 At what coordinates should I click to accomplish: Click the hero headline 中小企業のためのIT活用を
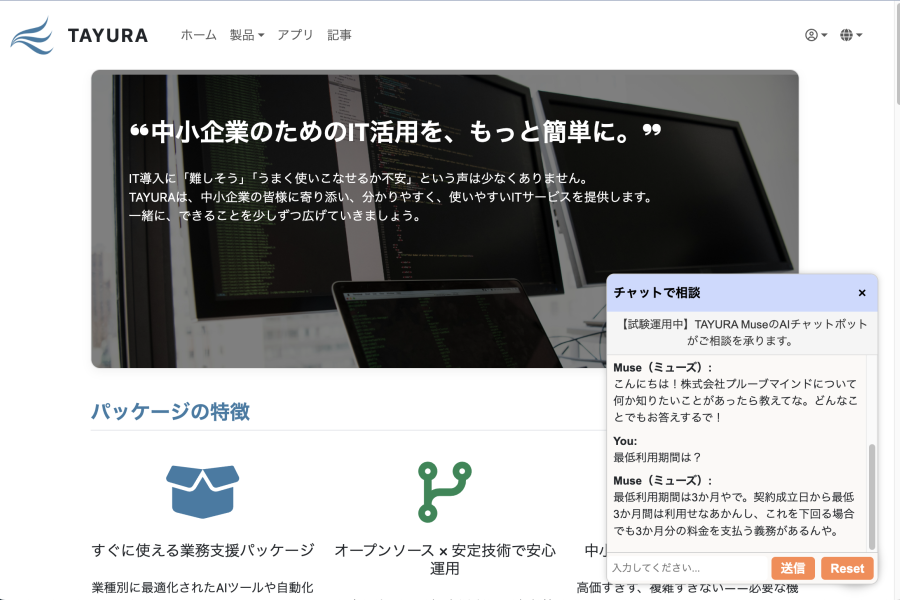(395, 132)
